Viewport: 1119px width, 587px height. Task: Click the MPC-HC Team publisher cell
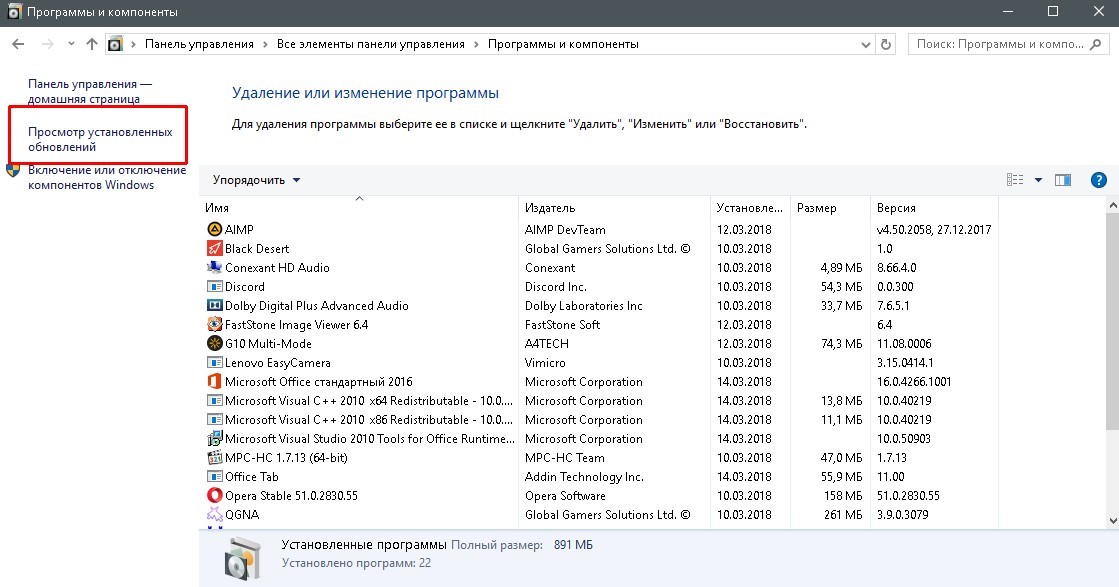pos(564,457)
